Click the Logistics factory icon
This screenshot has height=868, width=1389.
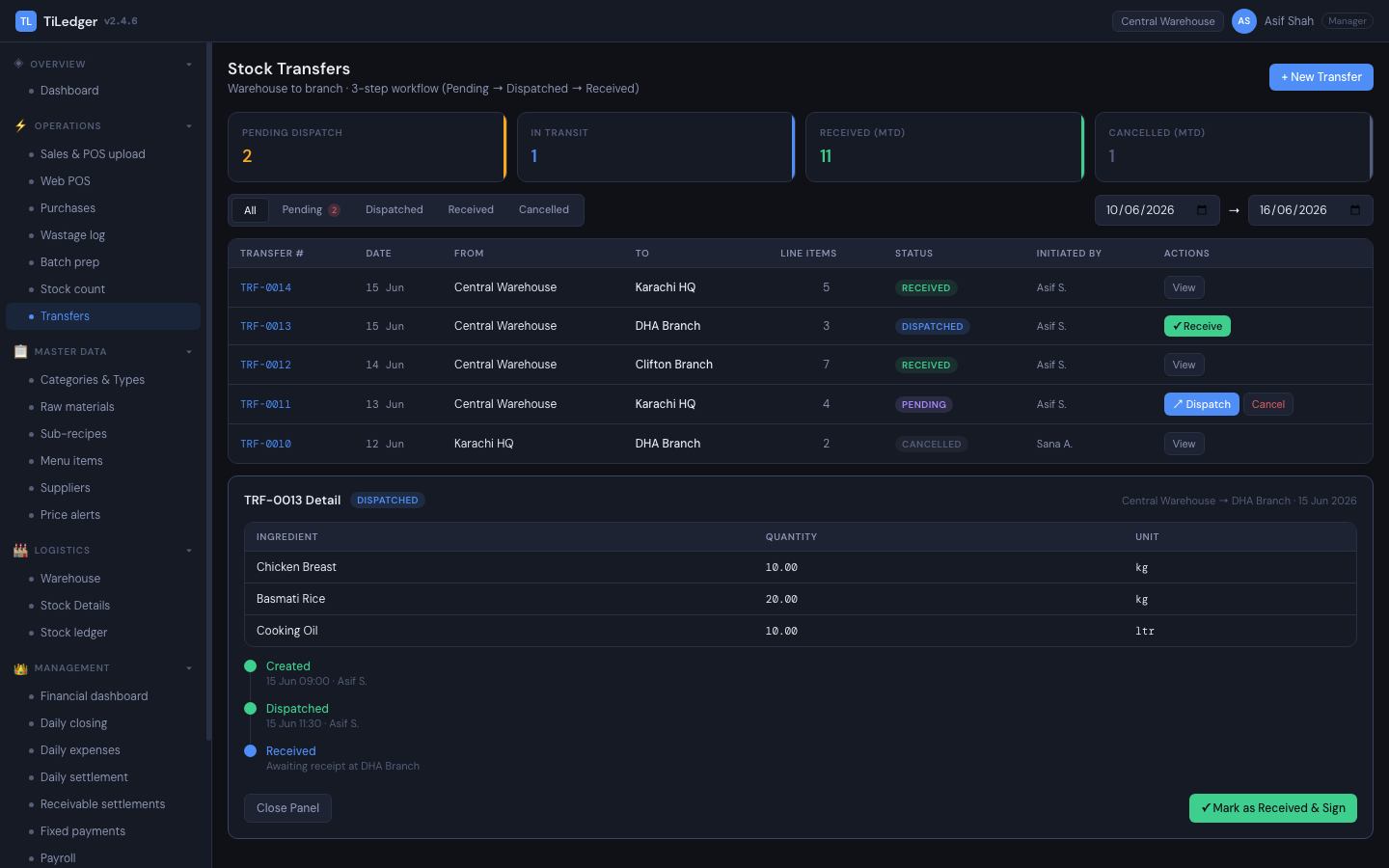(20, 550)
